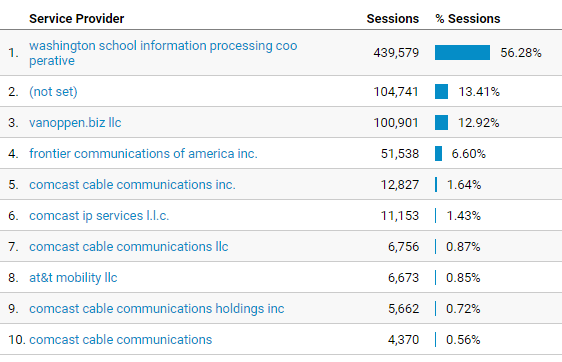Sort by Service Provider column header
The image size is (562, 362).
[76, 19]
